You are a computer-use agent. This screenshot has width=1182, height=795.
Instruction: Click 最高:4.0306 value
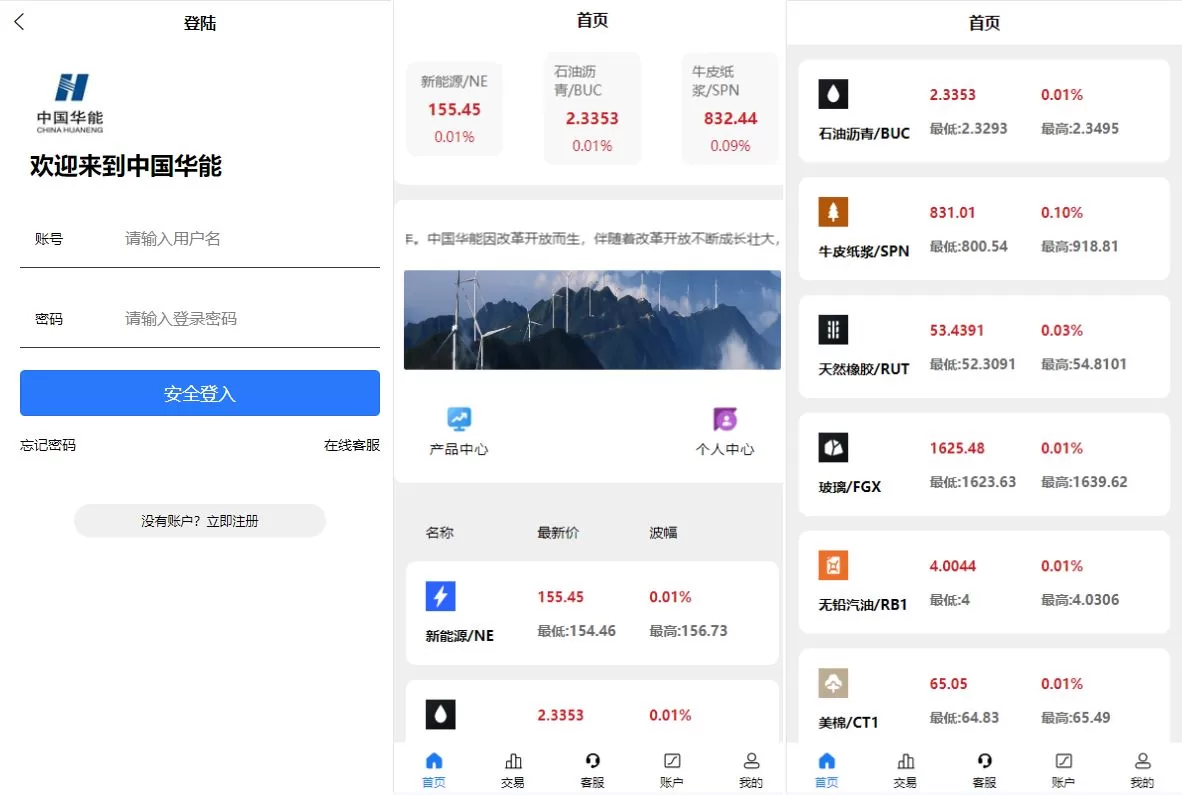(x=1079, y=600)
